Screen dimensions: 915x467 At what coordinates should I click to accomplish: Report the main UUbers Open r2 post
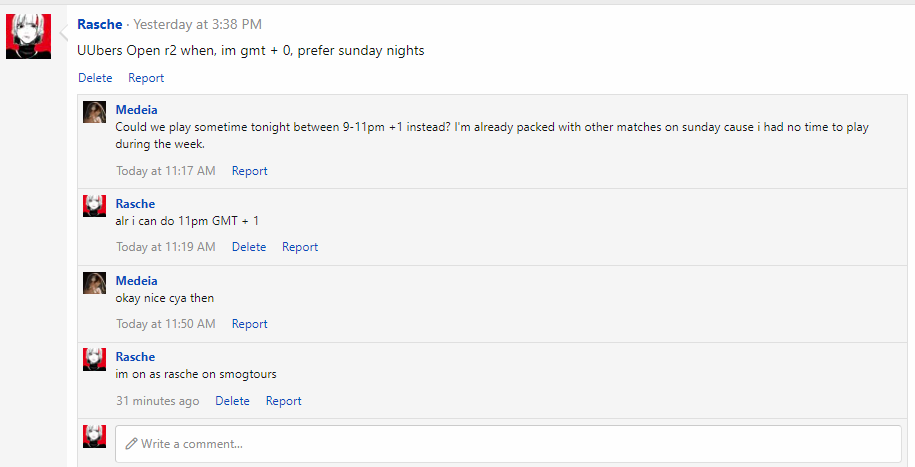coord(146,78)
